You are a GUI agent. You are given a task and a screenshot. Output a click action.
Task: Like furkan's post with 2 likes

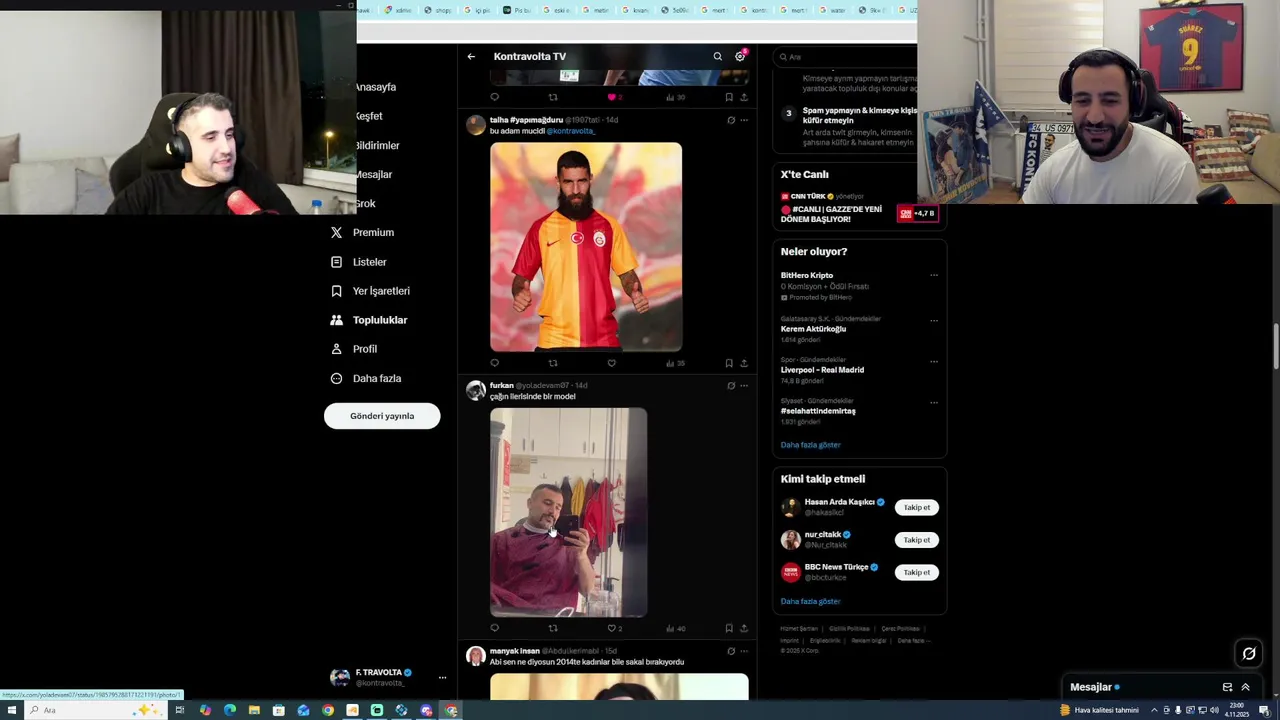click(614, 628)
